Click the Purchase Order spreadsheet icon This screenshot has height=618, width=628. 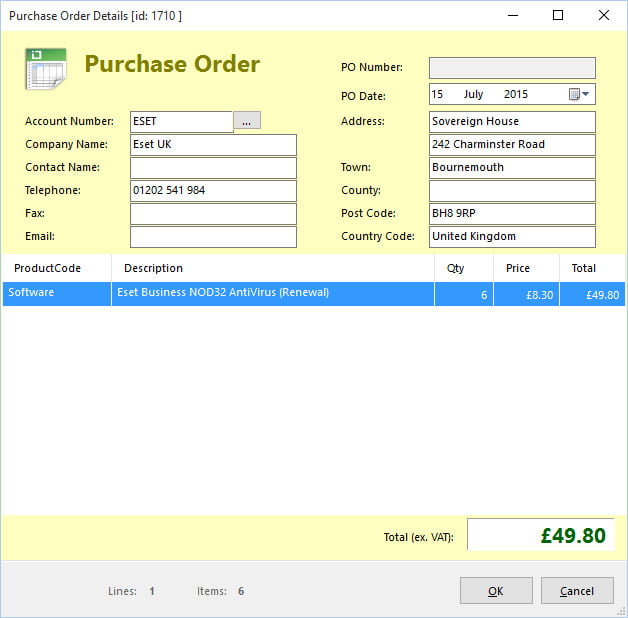[45, 69]
